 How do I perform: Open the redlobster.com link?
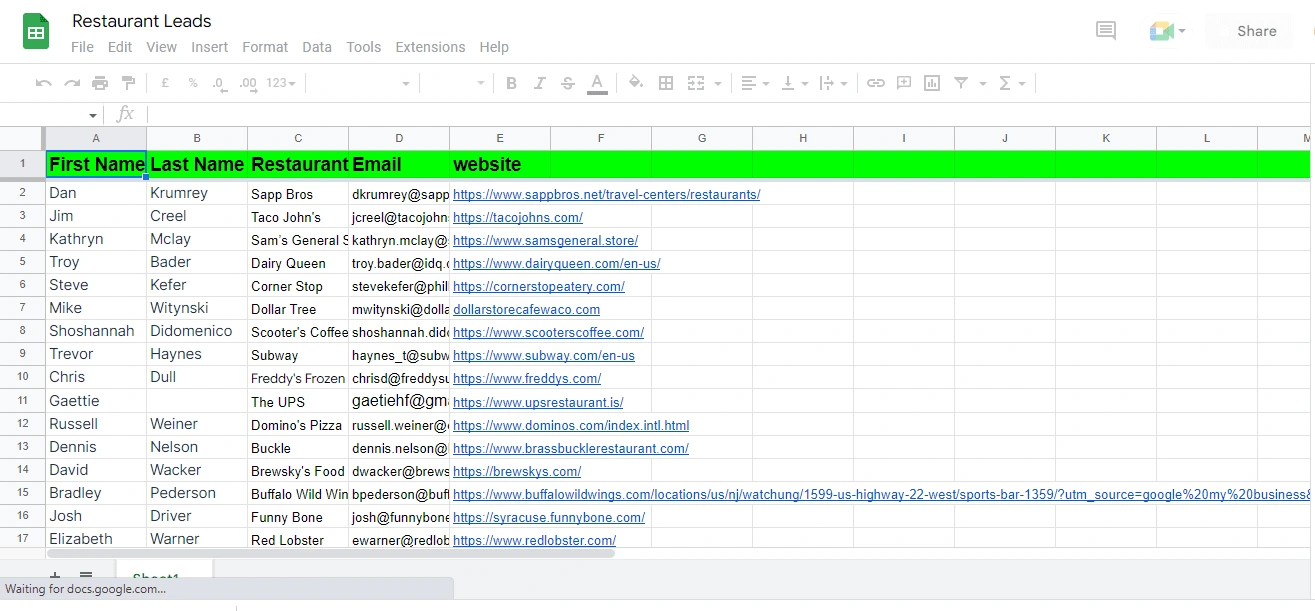(534, 540)
